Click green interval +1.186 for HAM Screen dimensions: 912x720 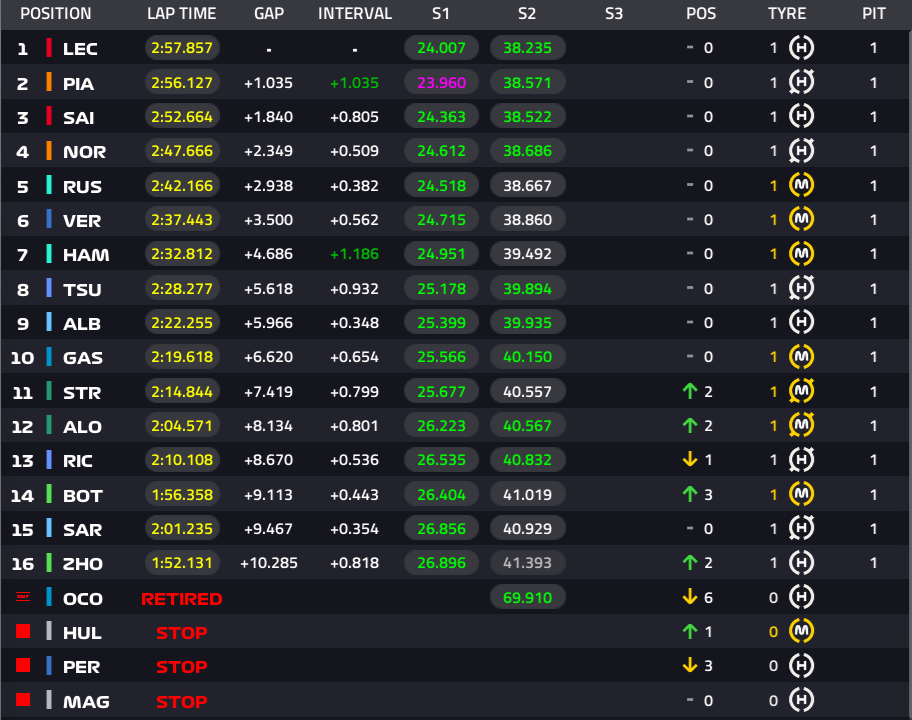point(354,254)
